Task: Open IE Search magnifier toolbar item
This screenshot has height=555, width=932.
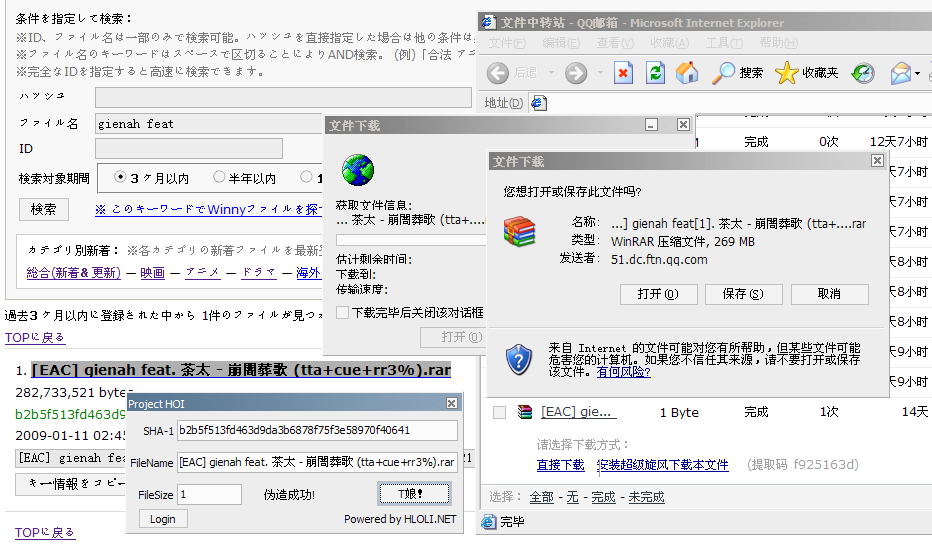Action: pyautogui.click(x=737, y=73)
